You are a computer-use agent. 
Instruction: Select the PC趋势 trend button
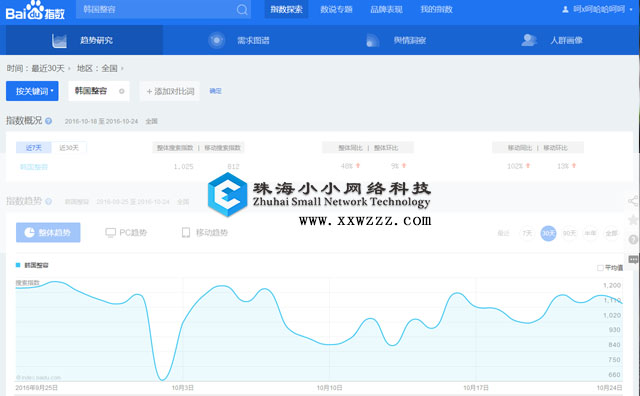126,232
